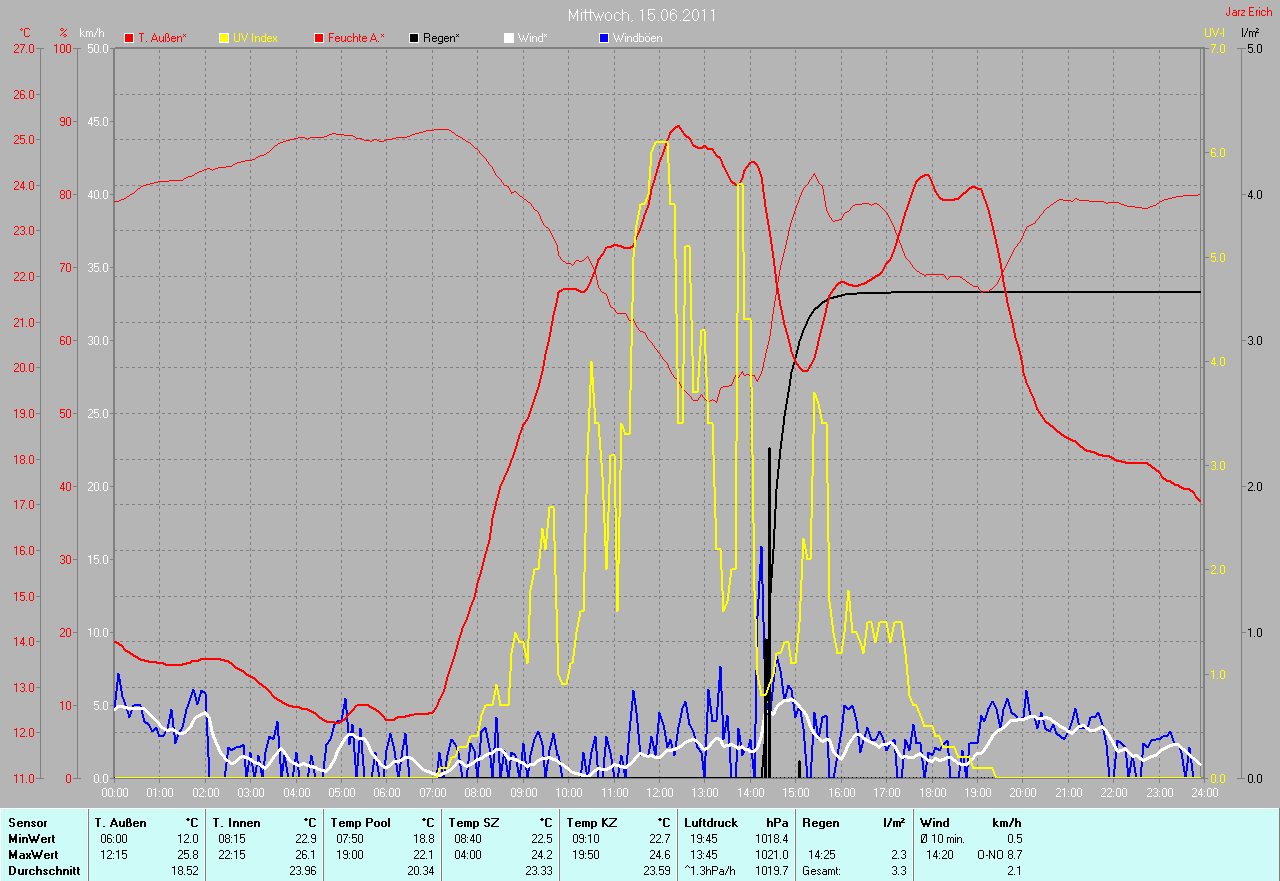Click the red T. Außen legend swatch
Image resolution: width=1280 pixels, height=881 pixels.
click(x=129, y=38)
